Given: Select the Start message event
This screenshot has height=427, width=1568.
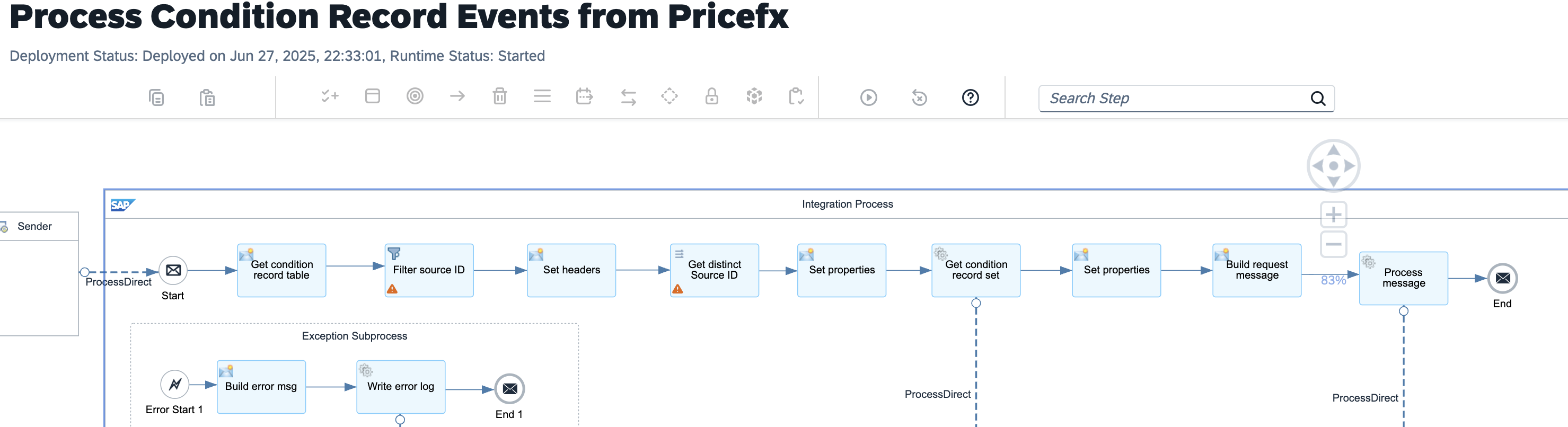Looking at the screenshot, I should point(173,270).
